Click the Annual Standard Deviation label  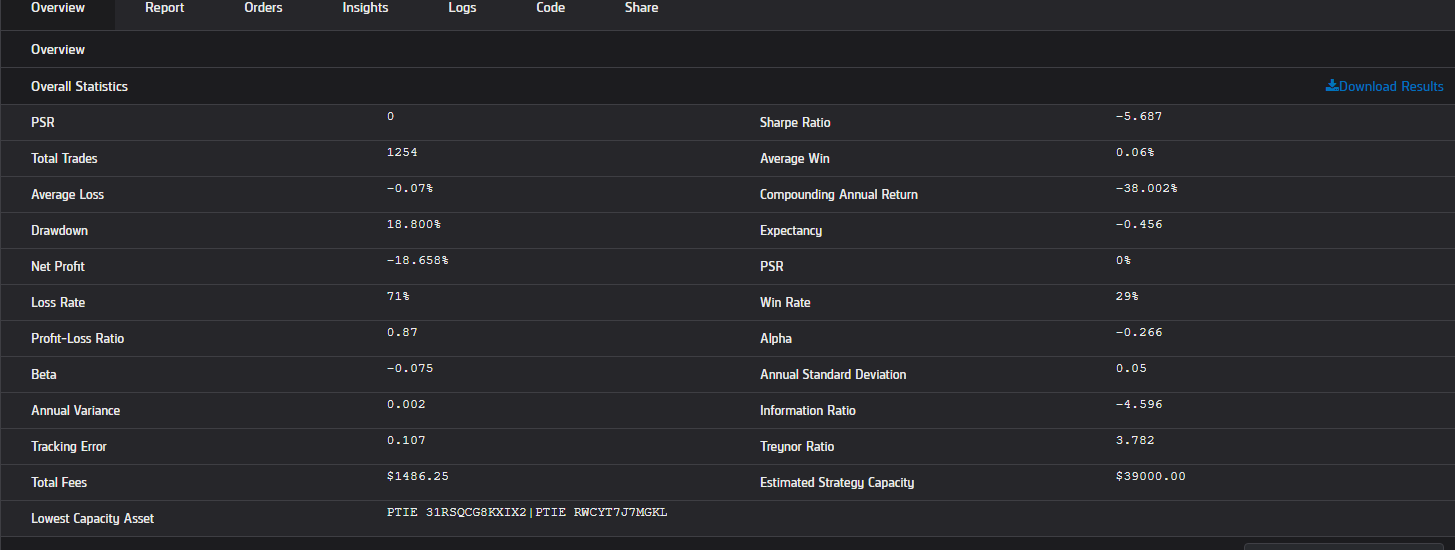(833, 375)
